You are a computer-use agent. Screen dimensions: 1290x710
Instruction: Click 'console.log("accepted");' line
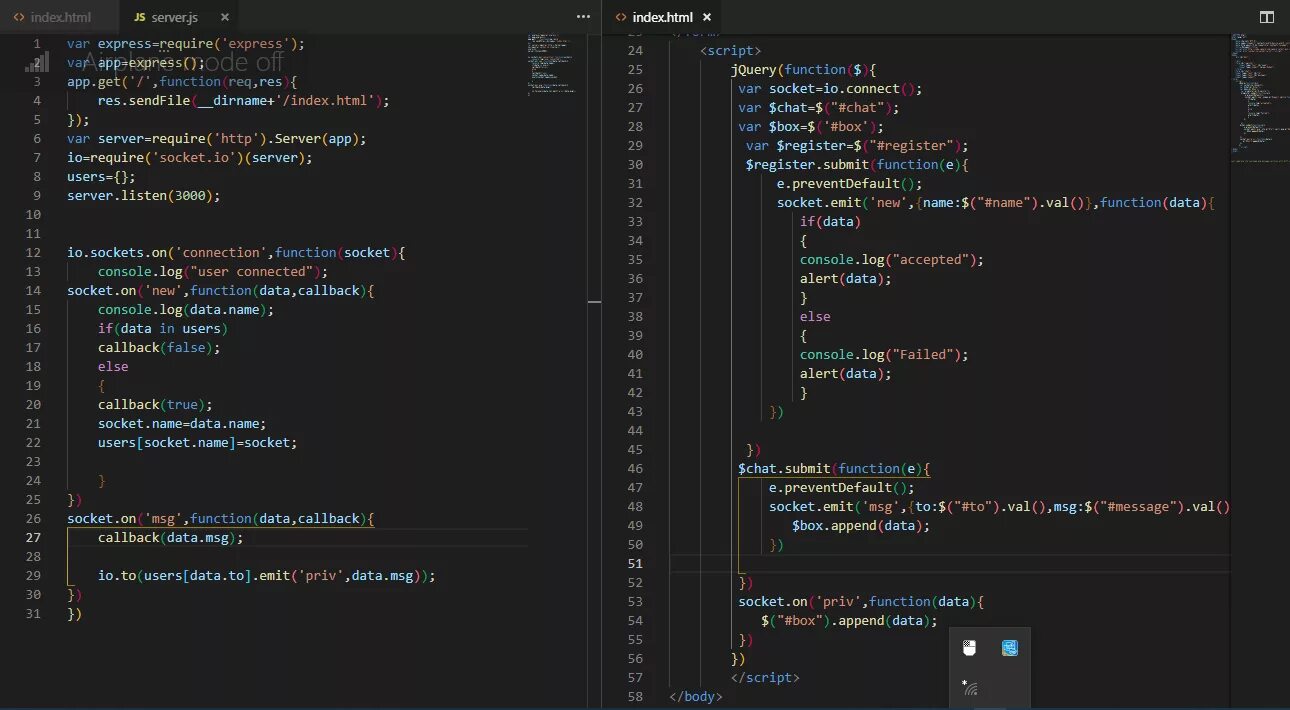point(892,259)
